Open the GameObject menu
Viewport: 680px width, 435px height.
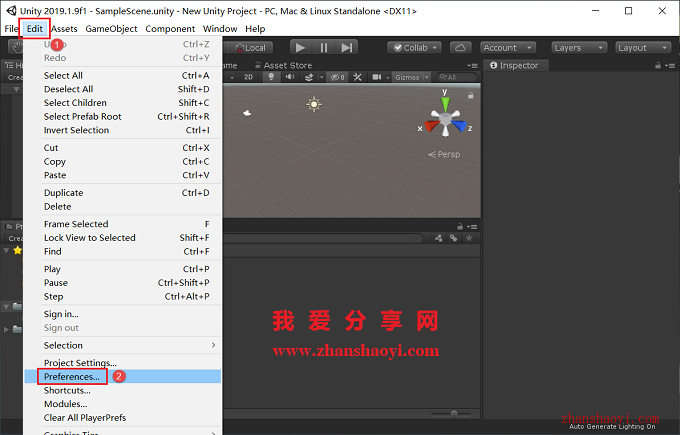[x=111, y=29]
